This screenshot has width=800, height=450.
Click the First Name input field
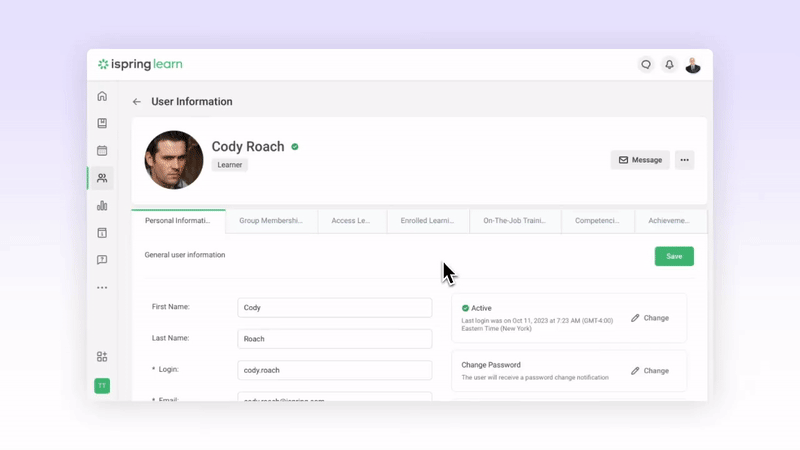pos(334,308)
